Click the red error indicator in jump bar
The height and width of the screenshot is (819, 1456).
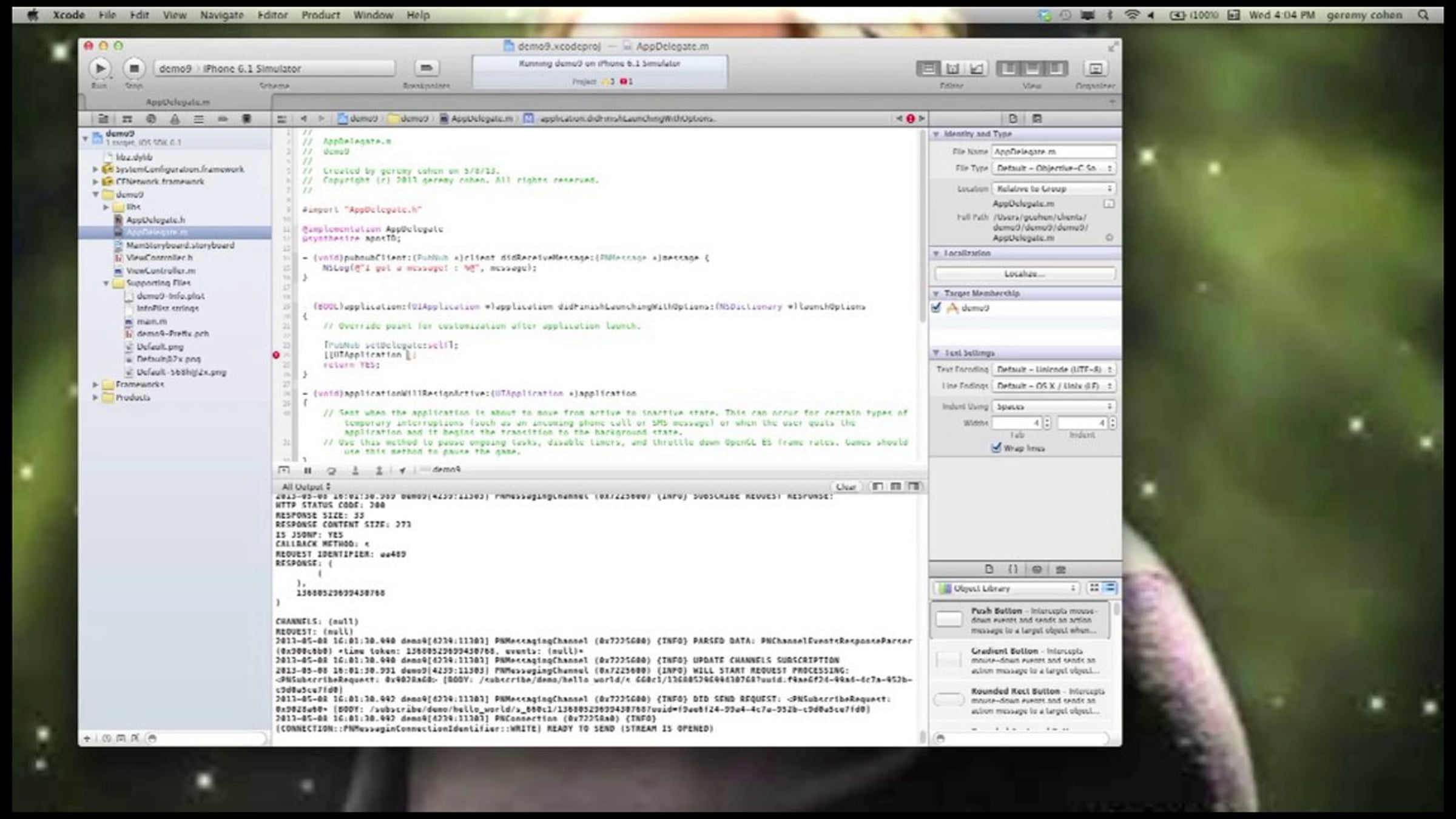910,119
